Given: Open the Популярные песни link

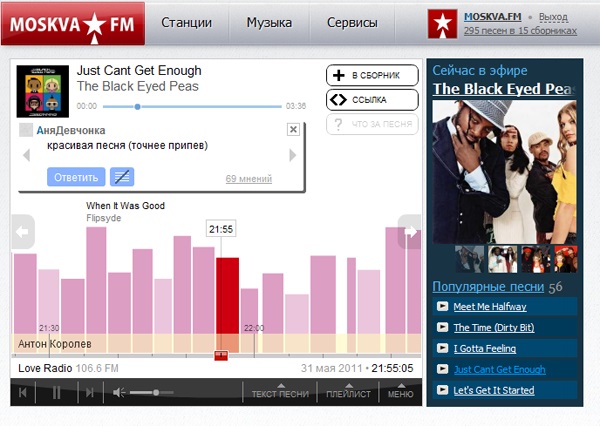Looking at the screenshot, I should pos(488,287).
